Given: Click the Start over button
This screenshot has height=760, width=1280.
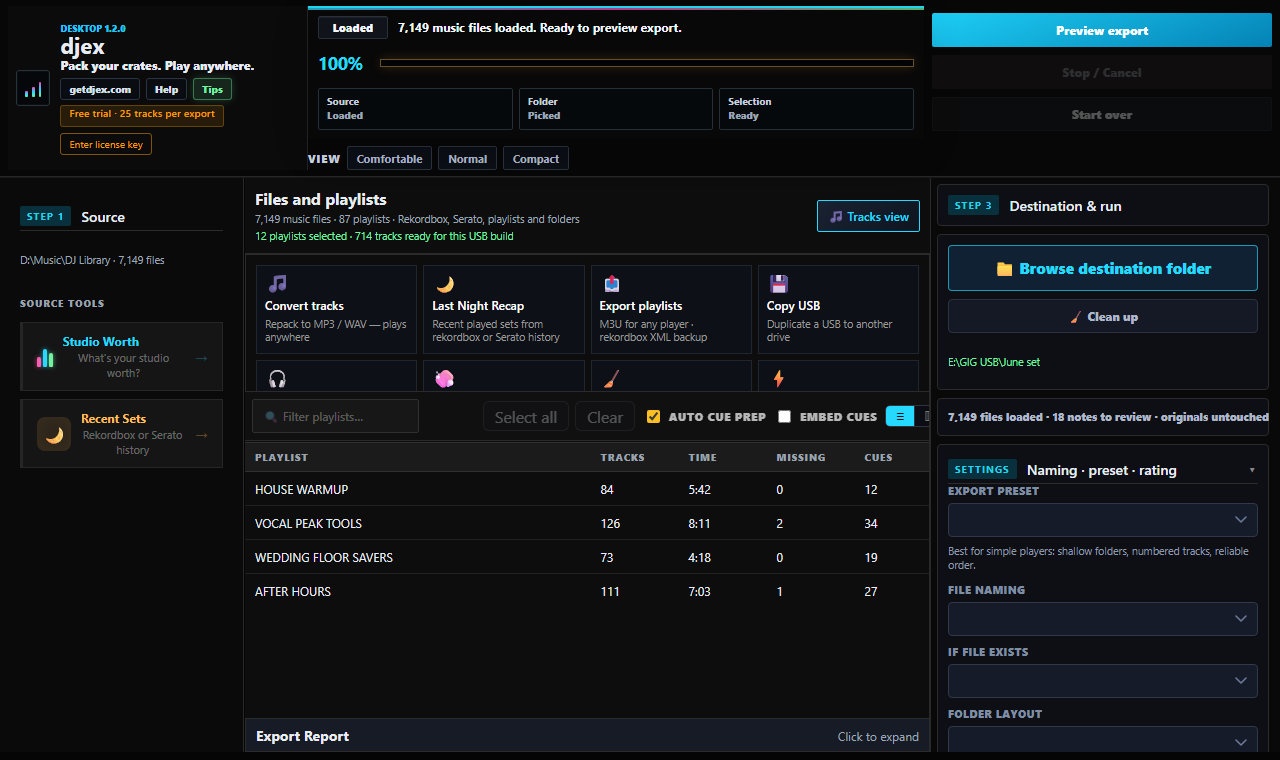Looking at the screenshot, I should pos(1102,115).
